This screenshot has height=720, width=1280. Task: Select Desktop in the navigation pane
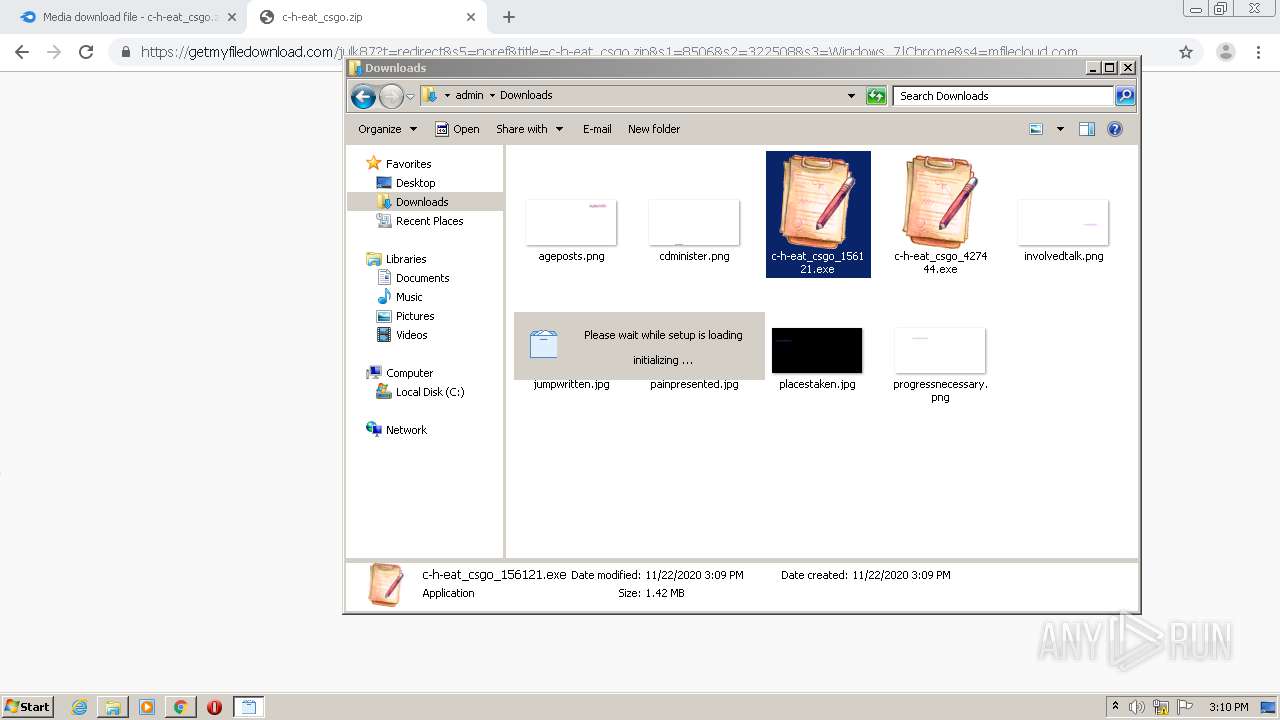[406, 183]
